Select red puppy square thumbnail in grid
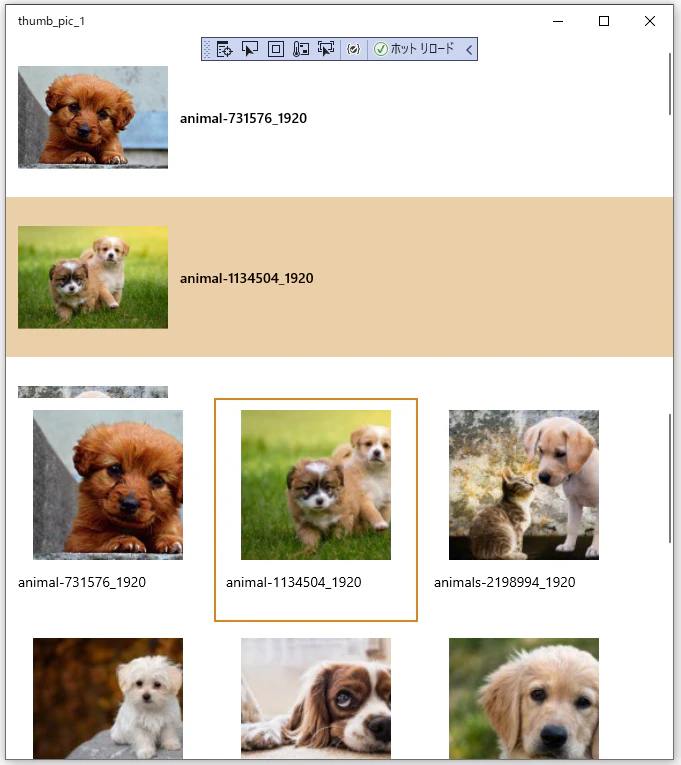Viewport: 681px width, 765px height. tap(108, 485)
